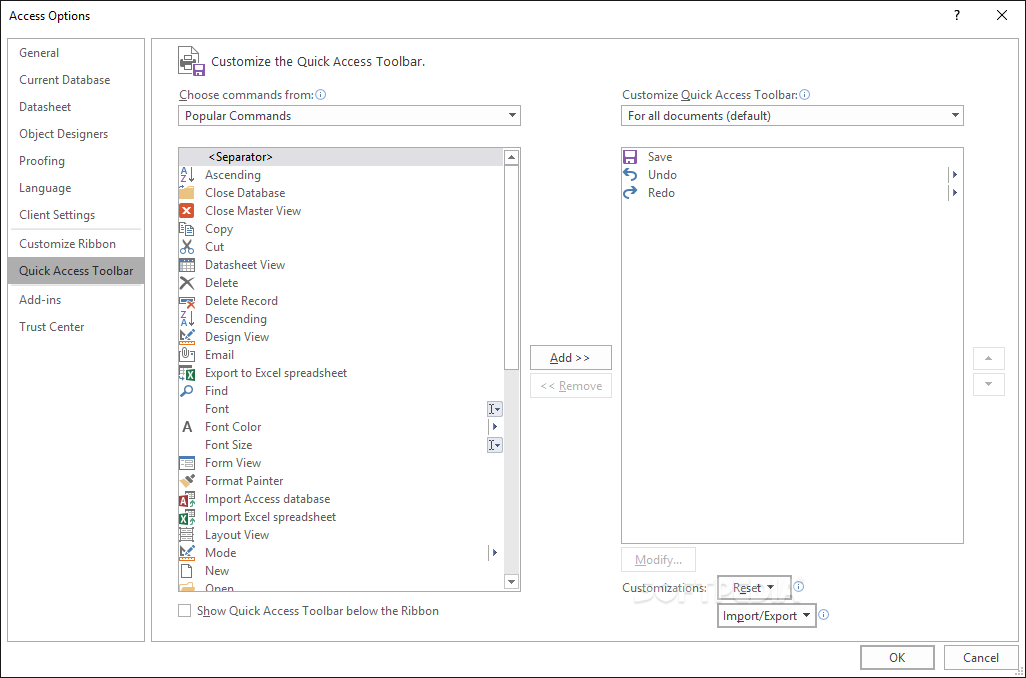This screenshot has height=678, width=1026.
Task: Click the Cancel button
Action: [x=981, y=658]
